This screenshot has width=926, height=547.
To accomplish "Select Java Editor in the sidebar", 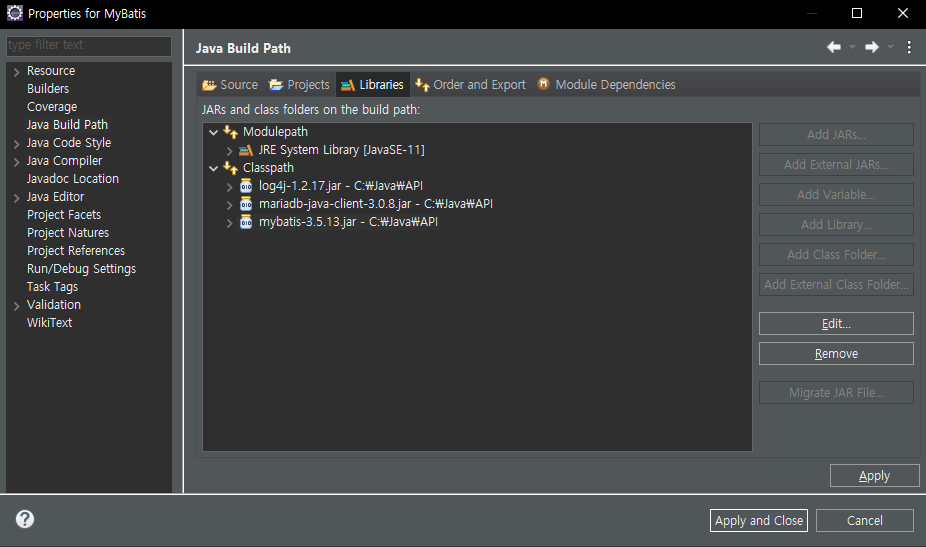I will coord(56,197).
